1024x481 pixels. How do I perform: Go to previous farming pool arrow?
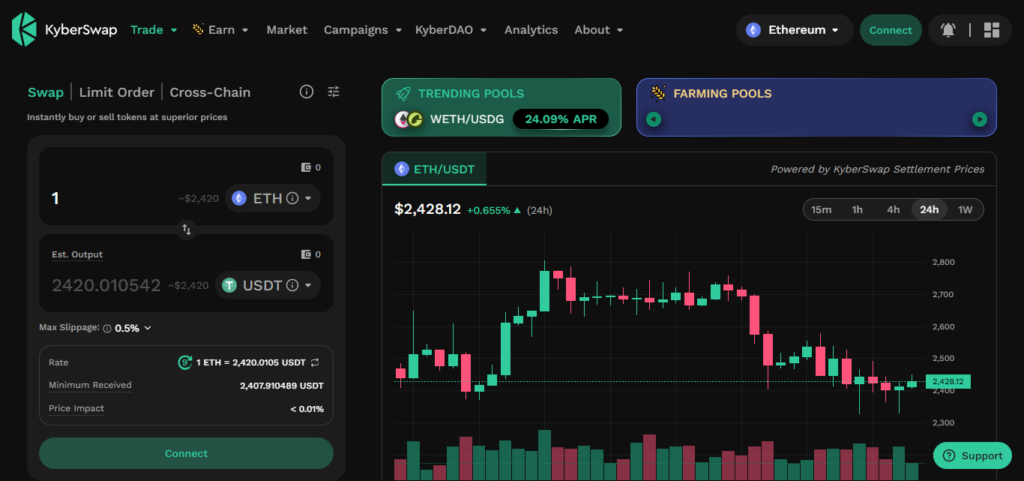(x=654, y=119)
